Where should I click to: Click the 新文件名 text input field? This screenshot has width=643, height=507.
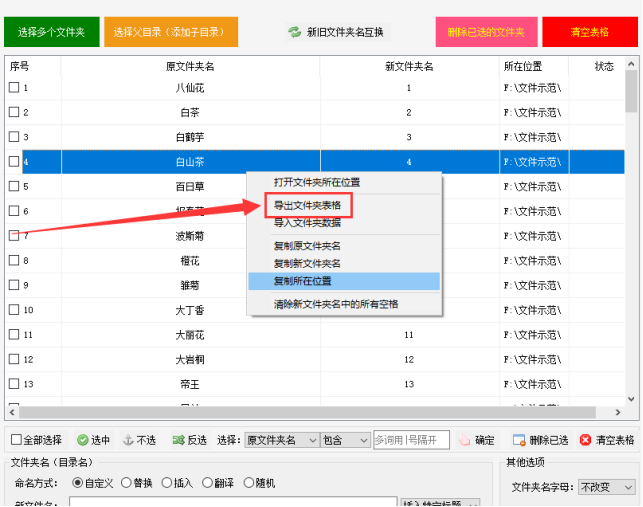coord(233,502)
